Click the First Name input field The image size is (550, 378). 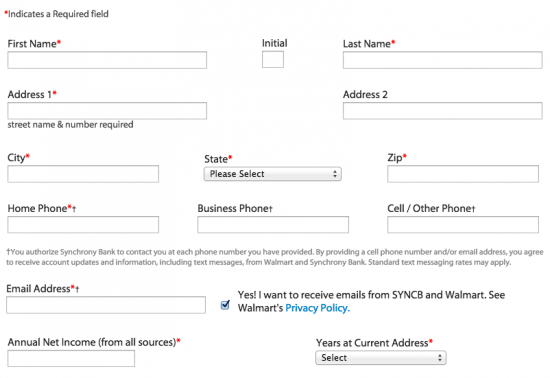pyautogui.click(x=107, y=60)
